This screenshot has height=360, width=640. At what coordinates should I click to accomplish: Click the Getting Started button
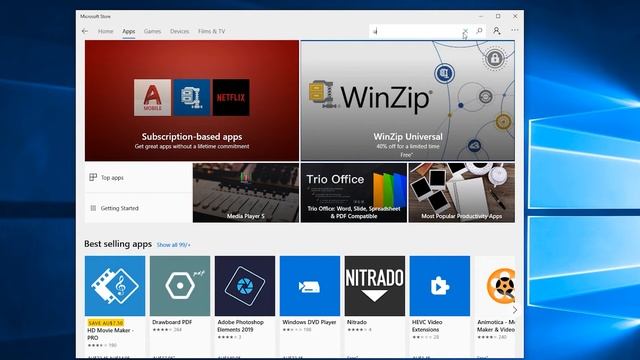coord(138,208)
